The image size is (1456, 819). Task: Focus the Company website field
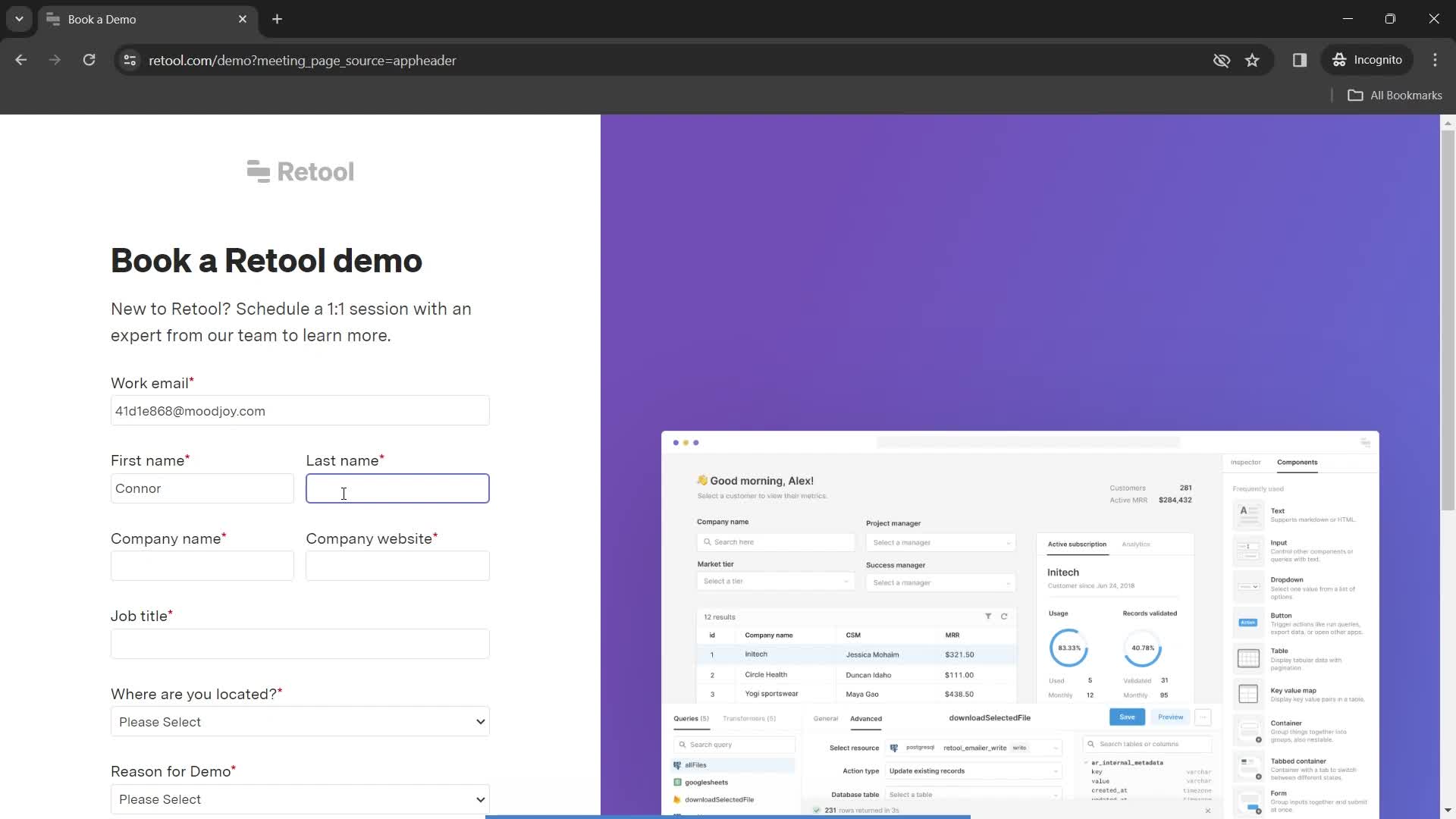397,566
